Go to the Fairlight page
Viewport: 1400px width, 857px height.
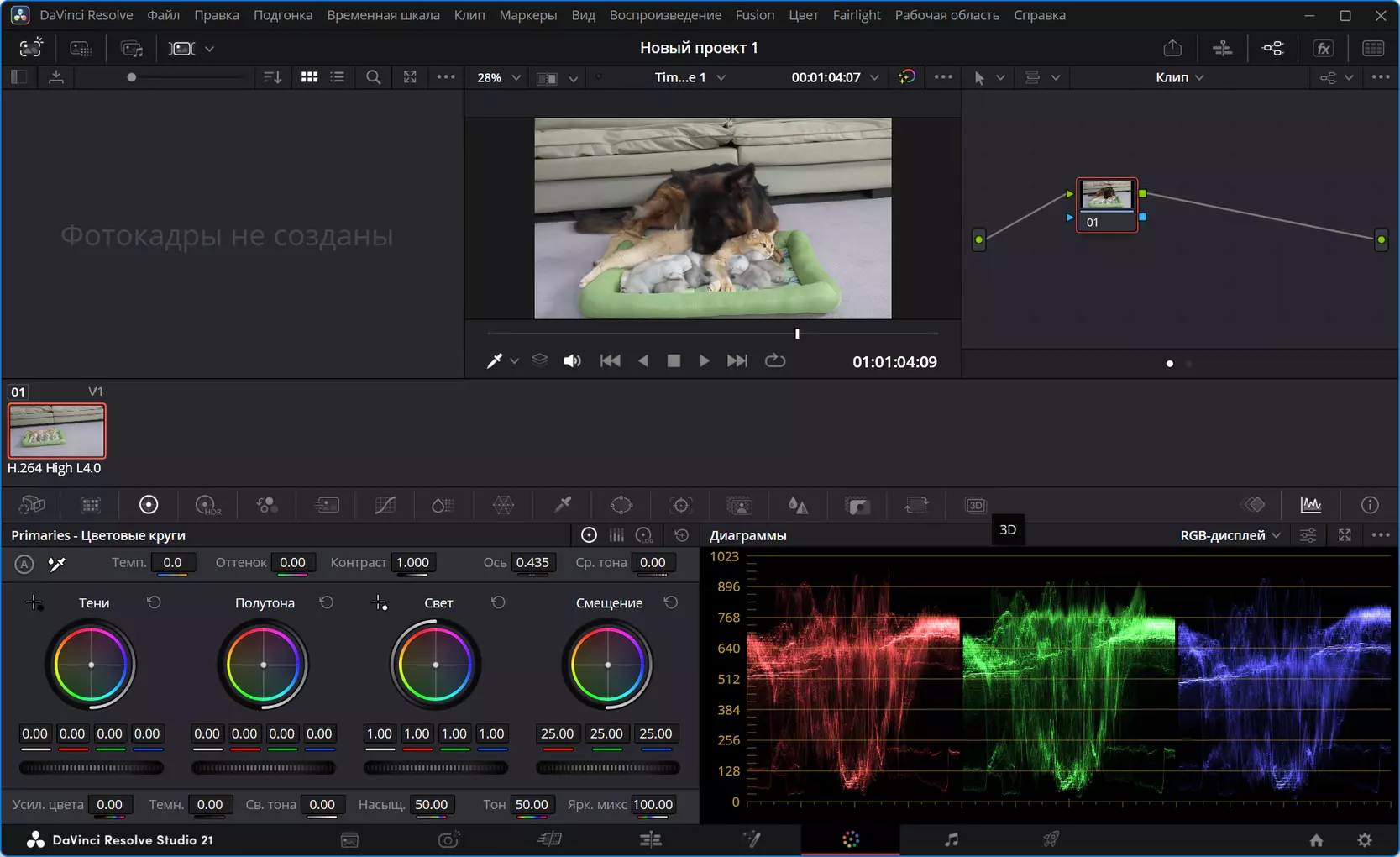952,839
